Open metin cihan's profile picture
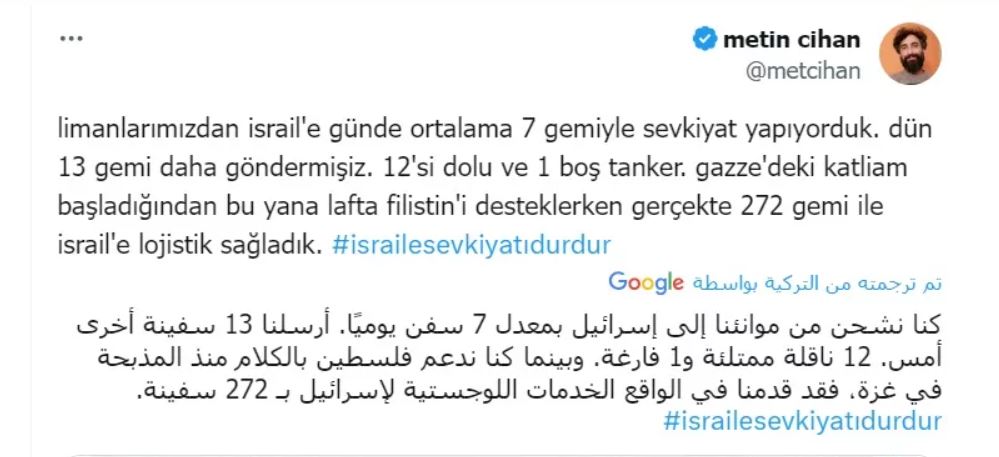Image resolution: width=999 pixels, height=457 pixels. (x=908, y=55)
